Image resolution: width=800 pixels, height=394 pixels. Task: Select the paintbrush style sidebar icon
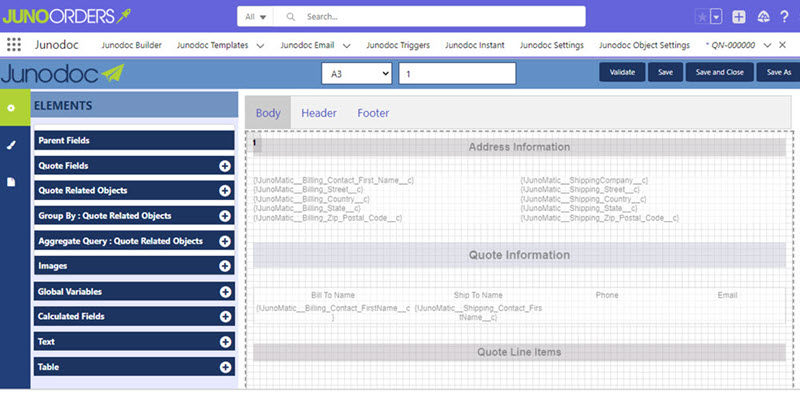(x=11, y=145)
